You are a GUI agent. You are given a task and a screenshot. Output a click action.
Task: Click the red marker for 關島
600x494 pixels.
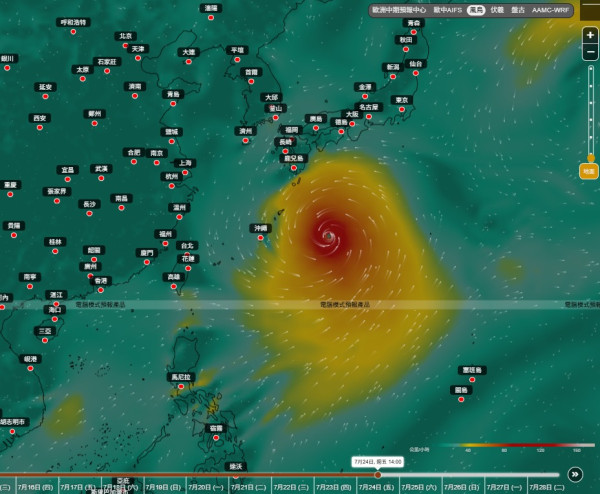[461, 399]
